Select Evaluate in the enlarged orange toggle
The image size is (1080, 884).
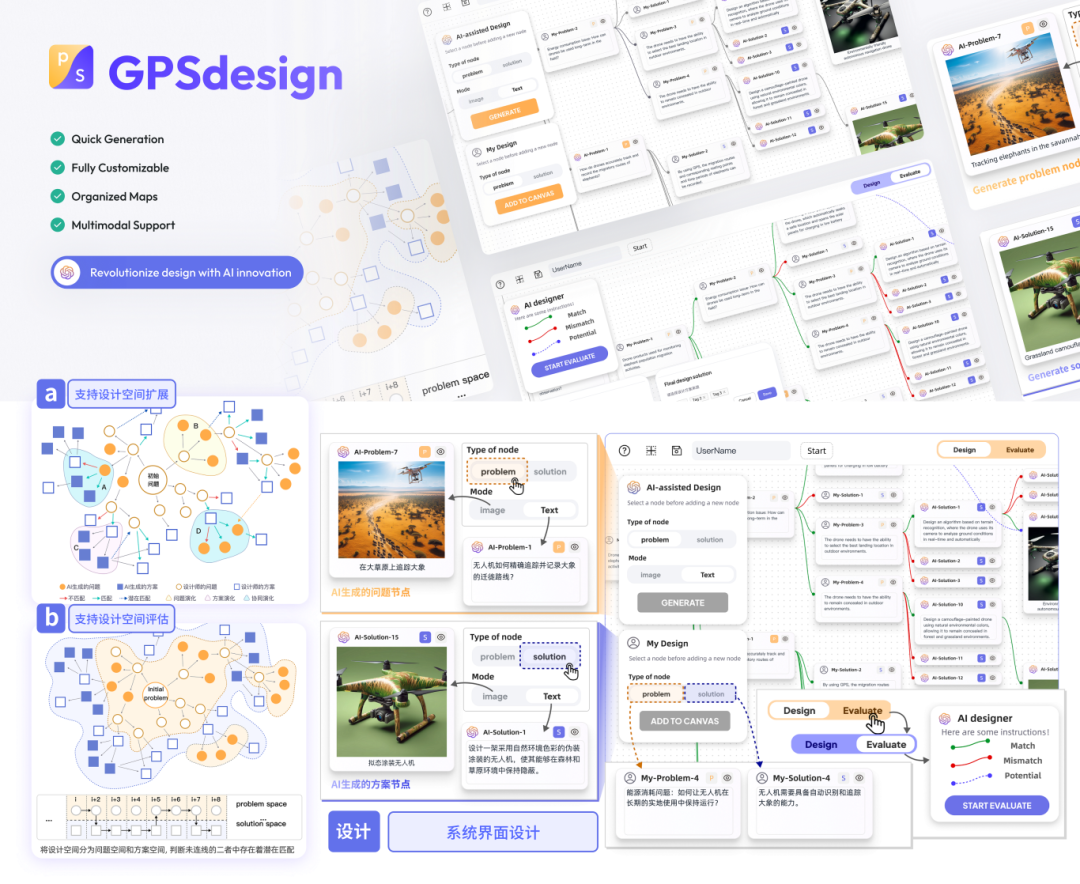862,710
